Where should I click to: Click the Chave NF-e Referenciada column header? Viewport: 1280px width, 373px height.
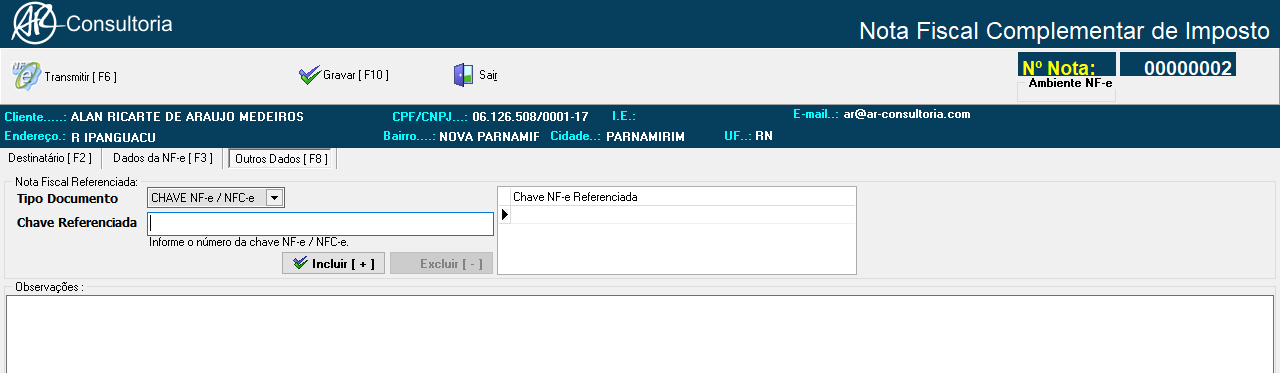[682, 197]
